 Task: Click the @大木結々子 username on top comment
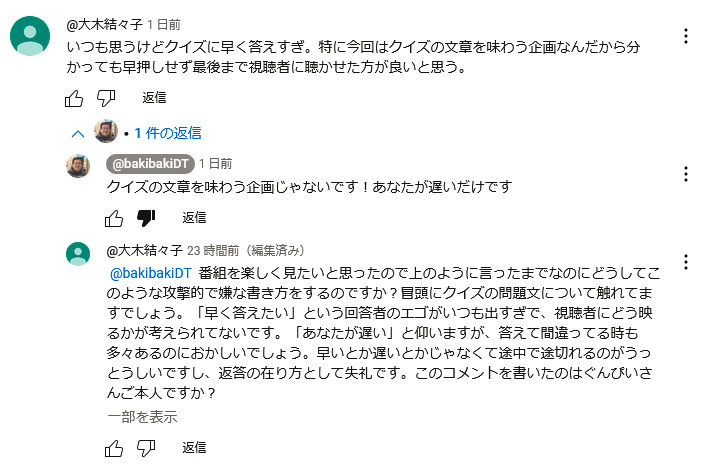click(105, 24)
